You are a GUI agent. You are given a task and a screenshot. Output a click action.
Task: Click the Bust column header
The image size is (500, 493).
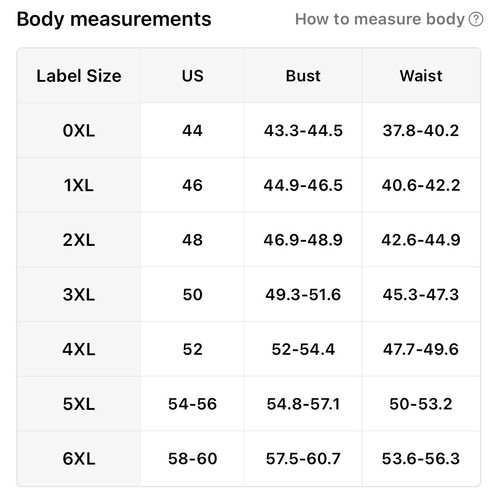coord(303,76)
